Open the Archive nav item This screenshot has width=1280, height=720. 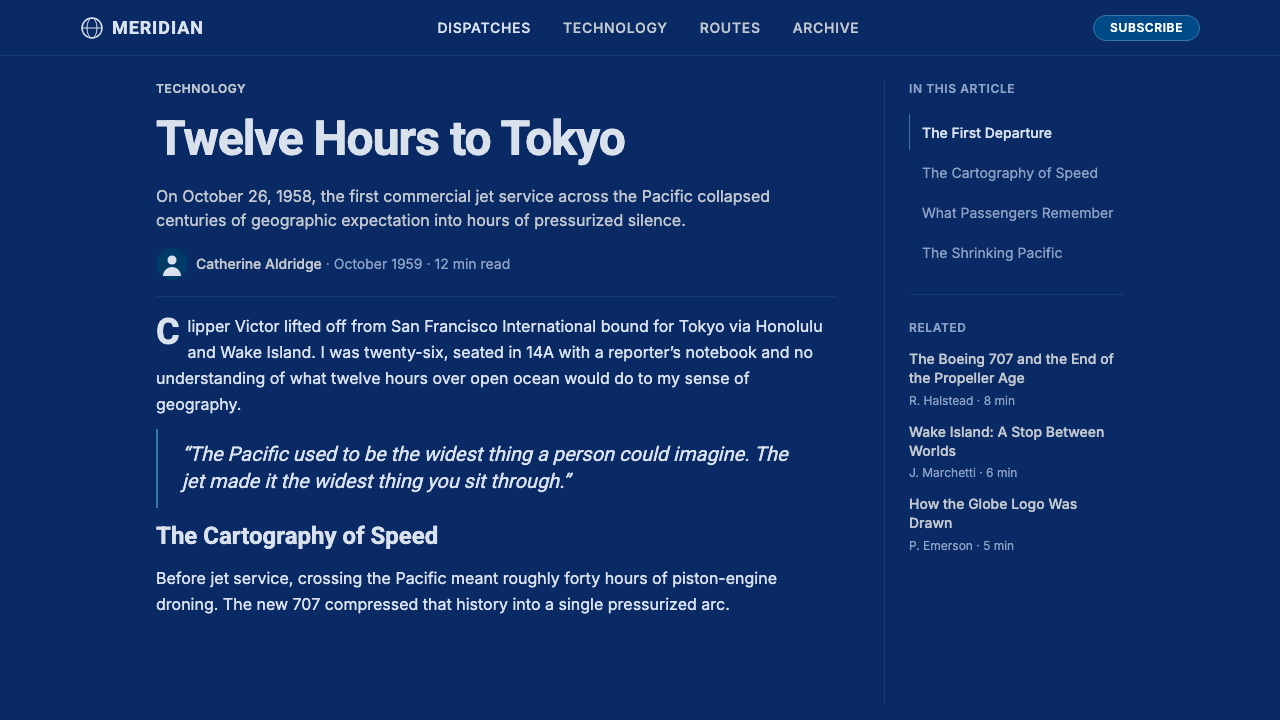[x=826, y=28]
